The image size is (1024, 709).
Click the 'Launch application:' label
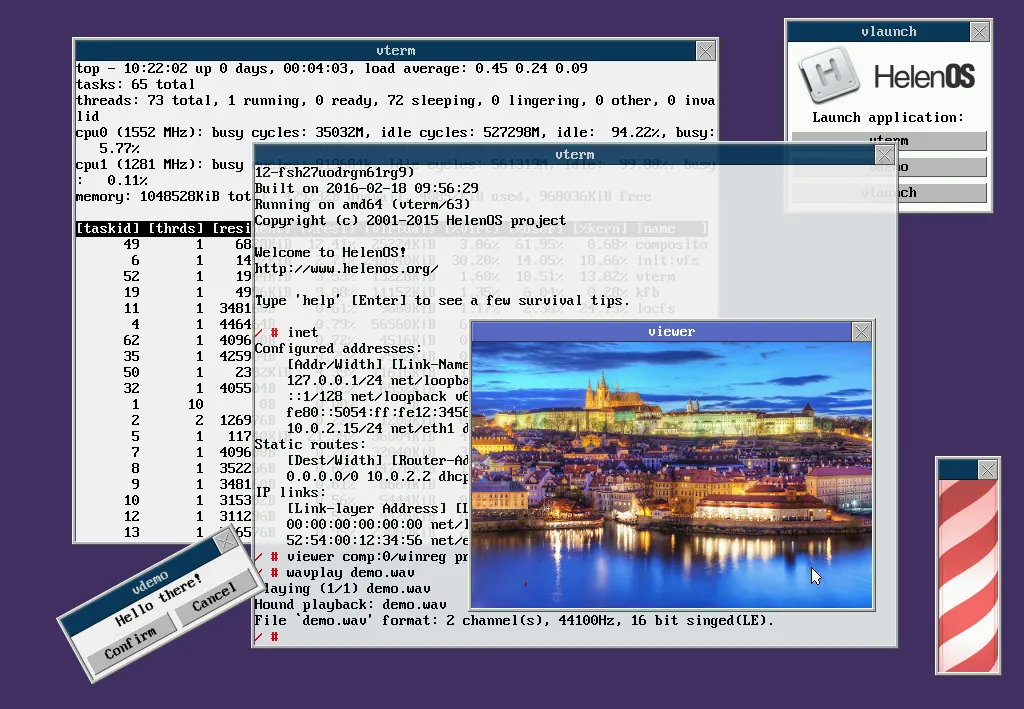tap(888, 118)
